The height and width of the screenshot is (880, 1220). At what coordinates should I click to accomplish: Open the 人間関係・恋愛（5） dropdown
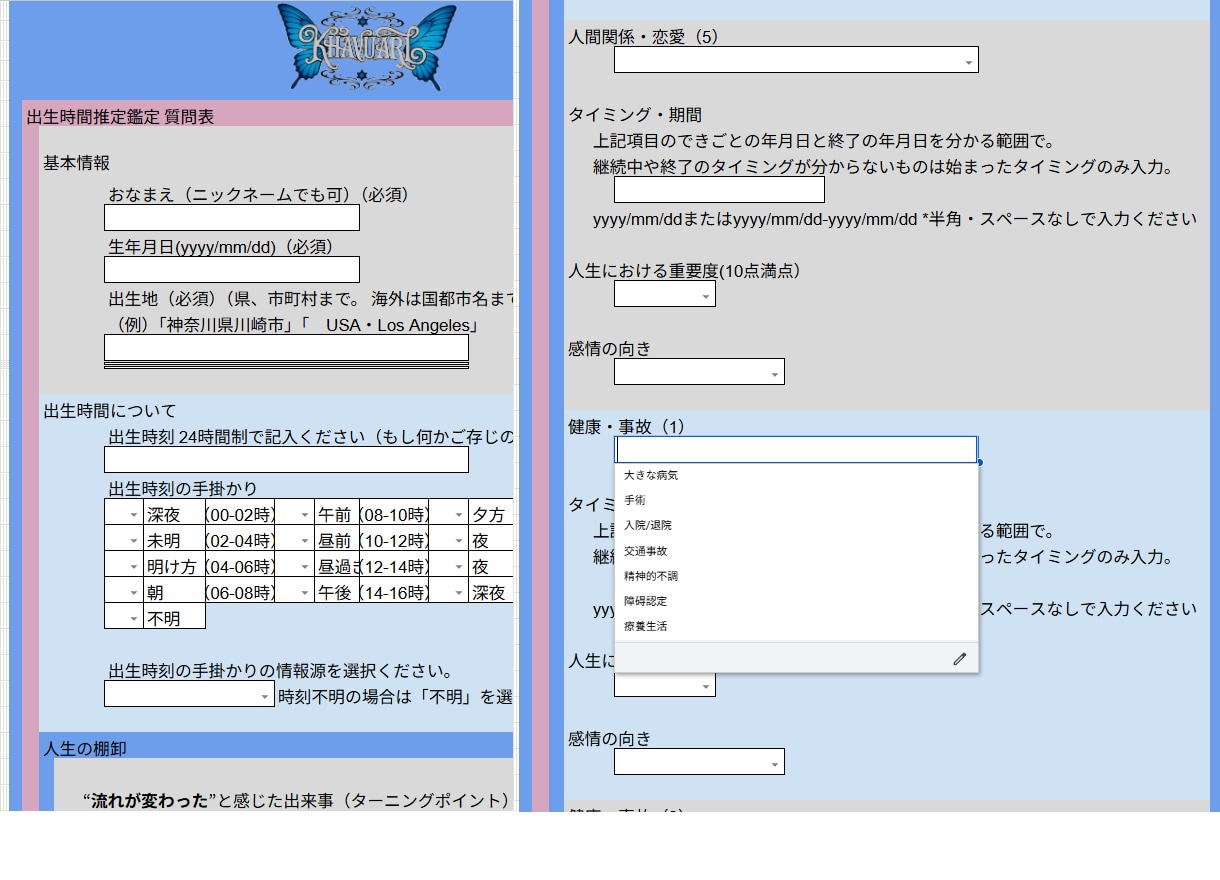(796, 60)
